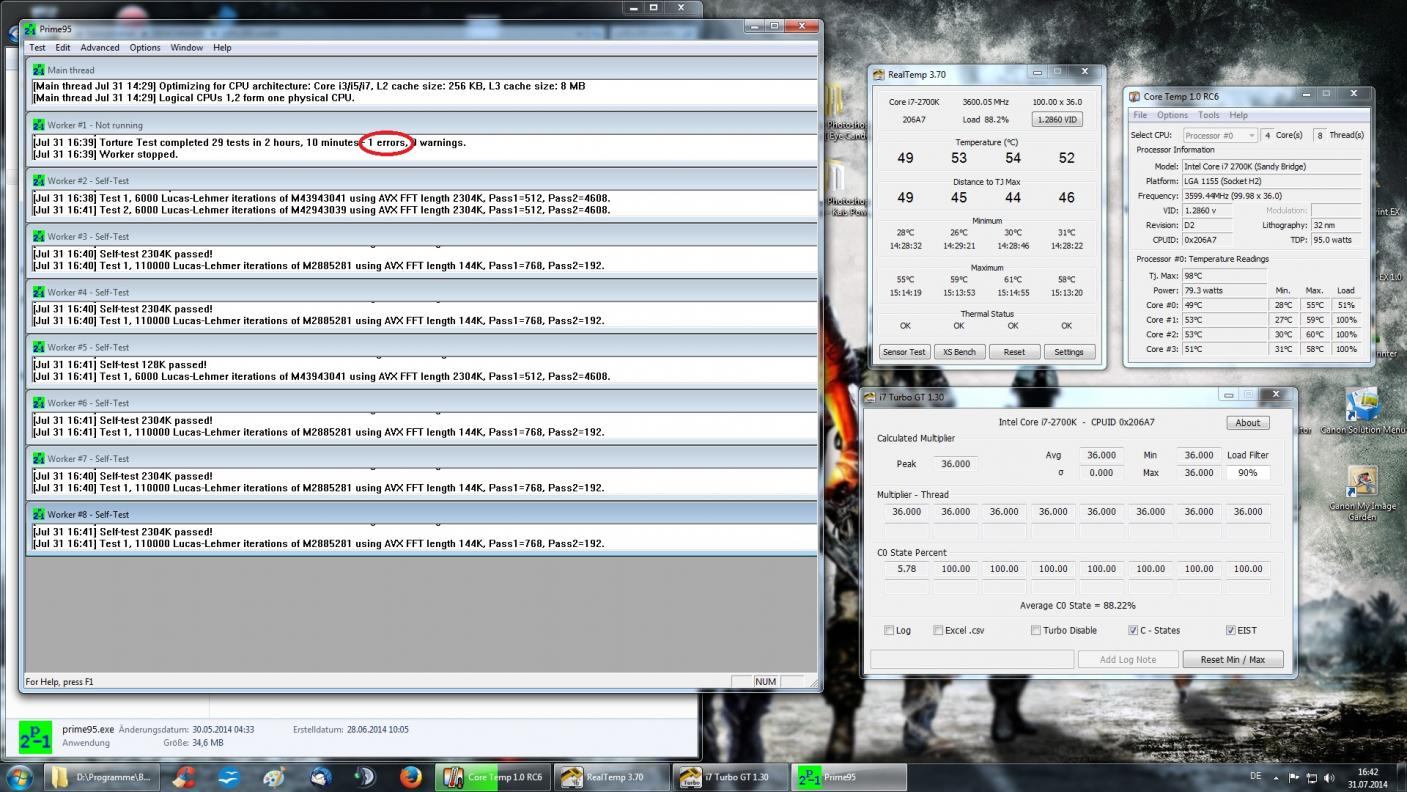
Task: Open Prime95 Window menu
Action: [187, 47]
